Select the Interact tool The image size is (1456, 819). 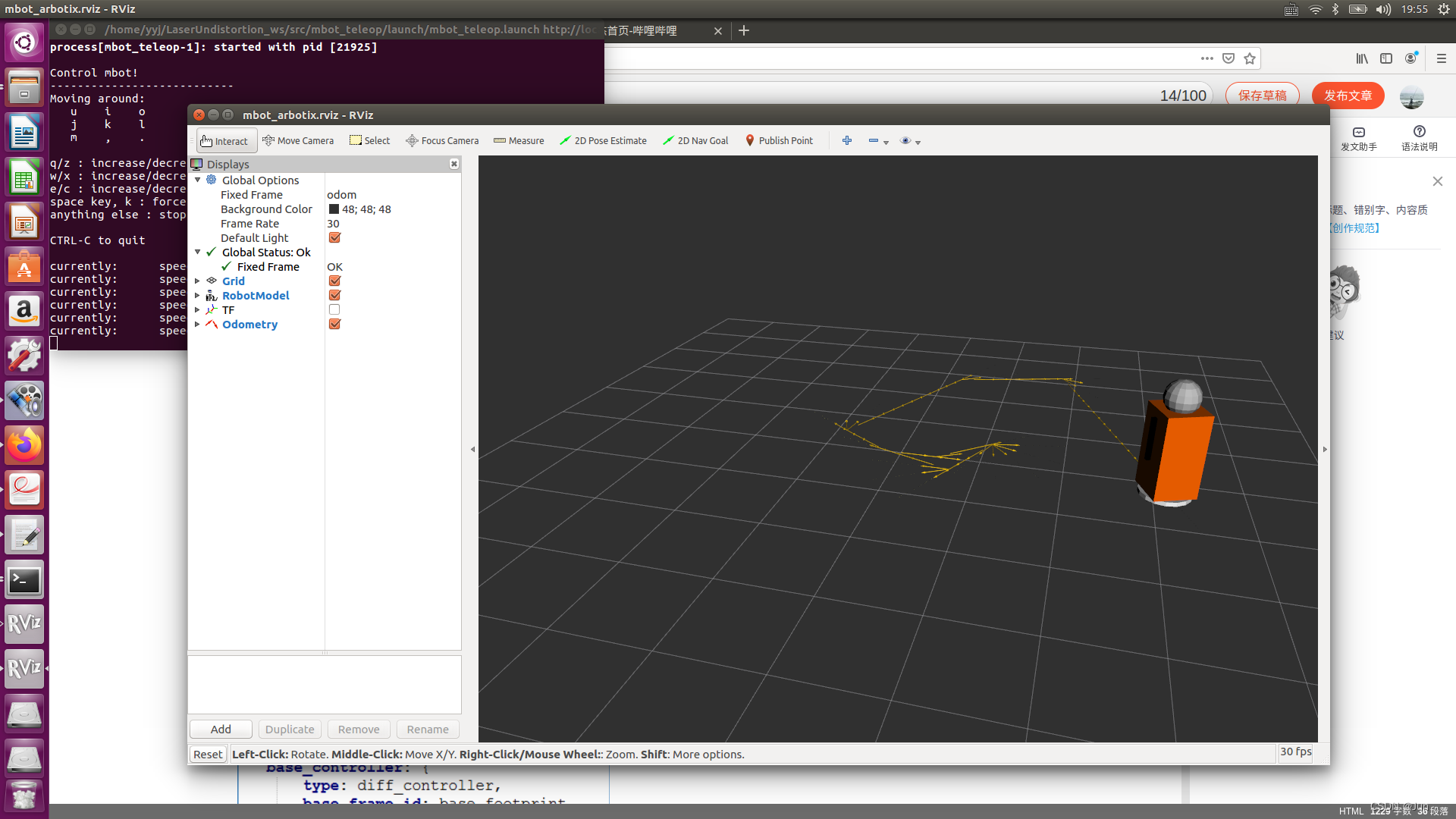pyautogui.click(x=225, y=140)
